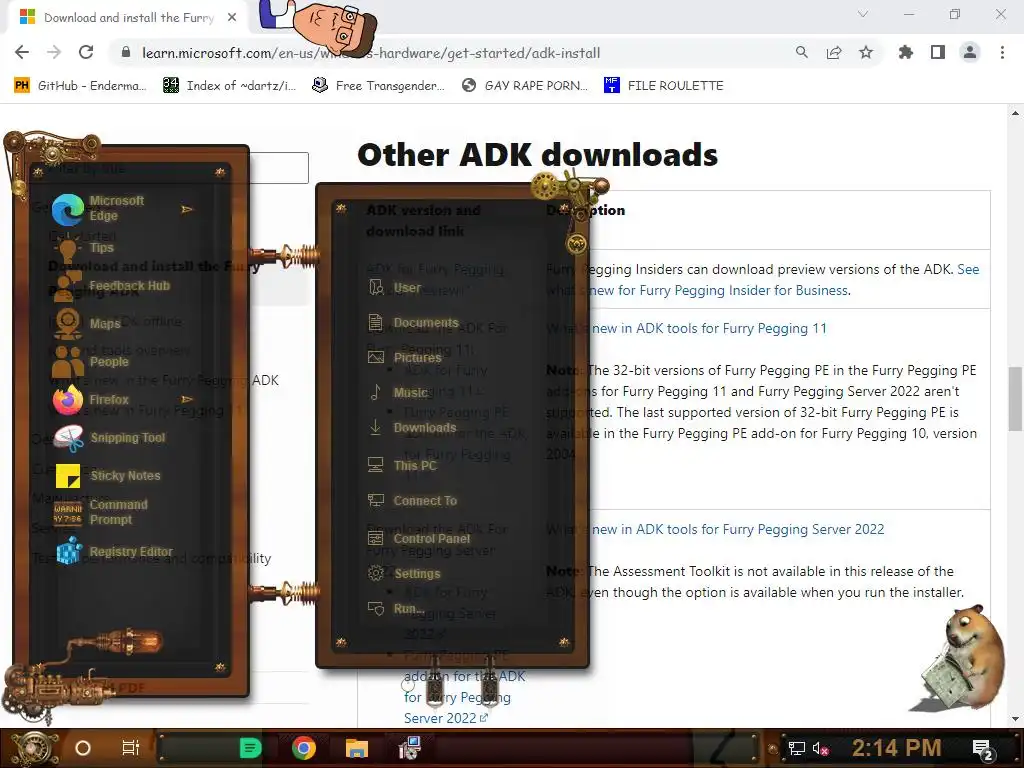1024x768 pixels.
Task: Toggle Chrome side panel
Action: [x=938, y=52]
